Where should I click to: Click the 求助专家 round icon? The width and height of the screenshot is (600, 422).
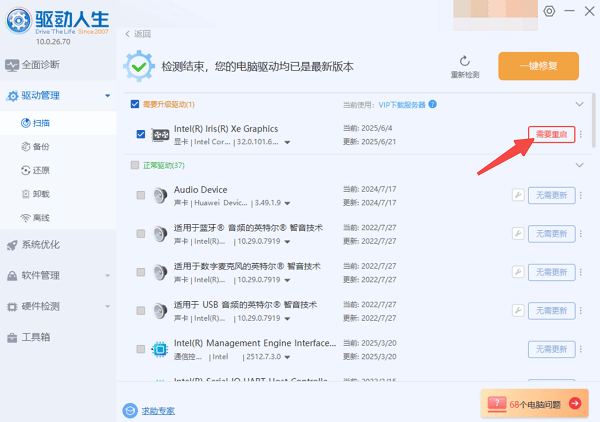pos(130,411)
